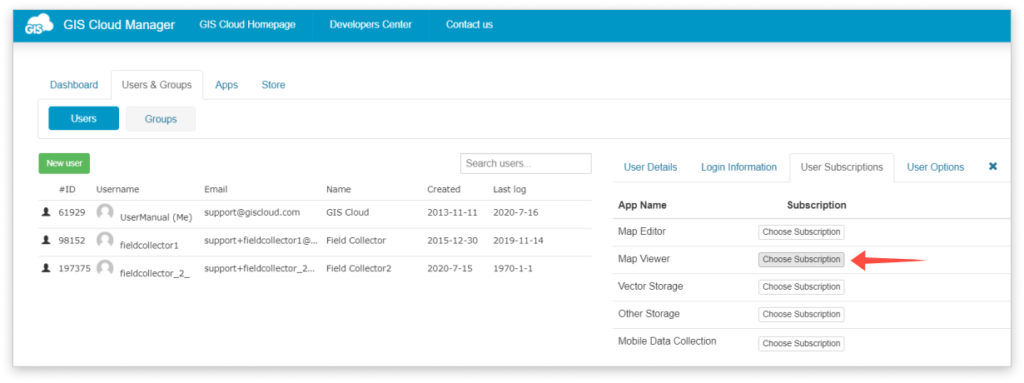The width and height of the screenshot is (1024, 383).
Task: Click the person icon for user 98152
Action: 46,240
